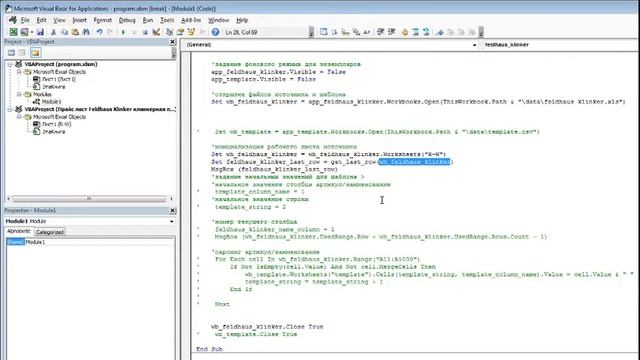Open Help with the blue question mark icon
640x360 pixels.
coord(215,32)
